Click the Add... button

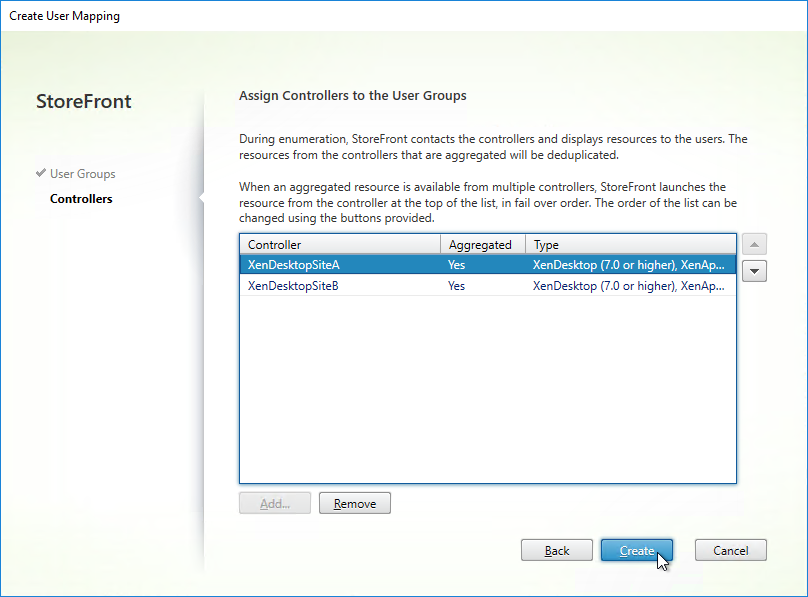[275, 503]
